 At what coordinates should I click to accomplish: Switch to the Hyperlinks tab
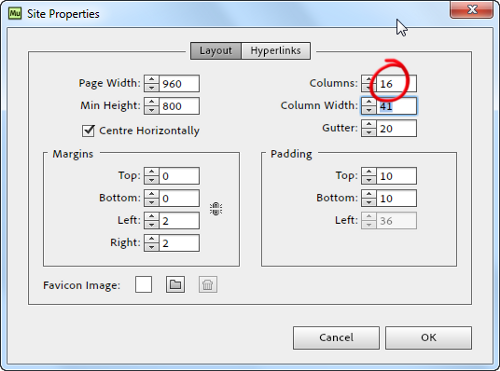pos(276,51)
